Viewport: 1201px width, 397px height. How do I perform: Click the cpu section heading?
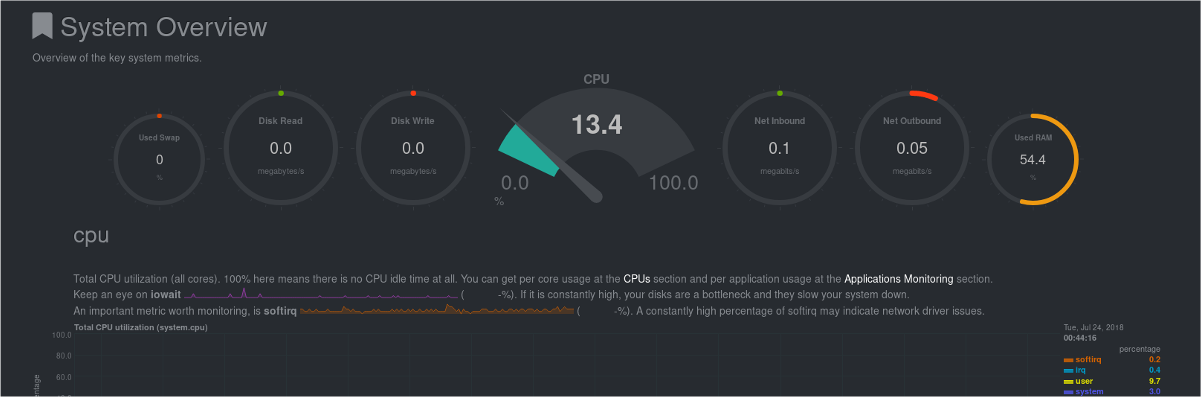[91, 236]
